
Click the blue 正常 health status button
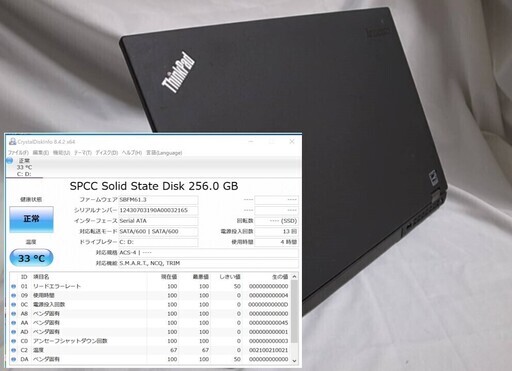tap(31, 219)
